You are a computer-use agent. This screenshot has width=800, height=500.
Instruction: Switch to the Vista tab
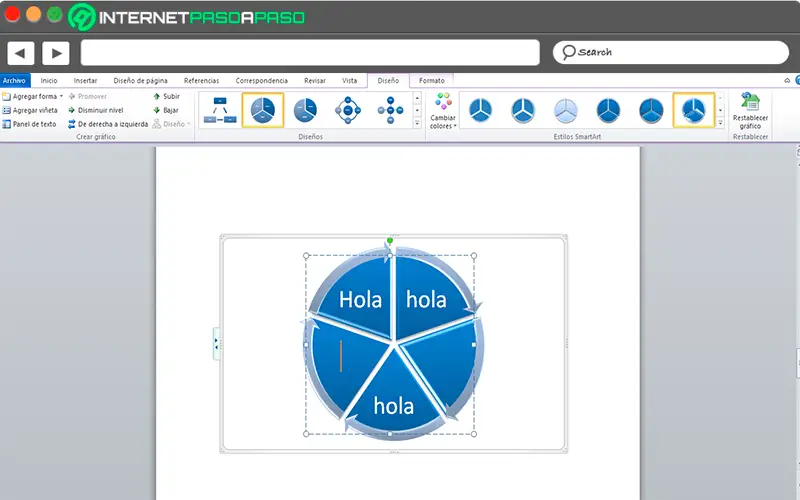349,81
